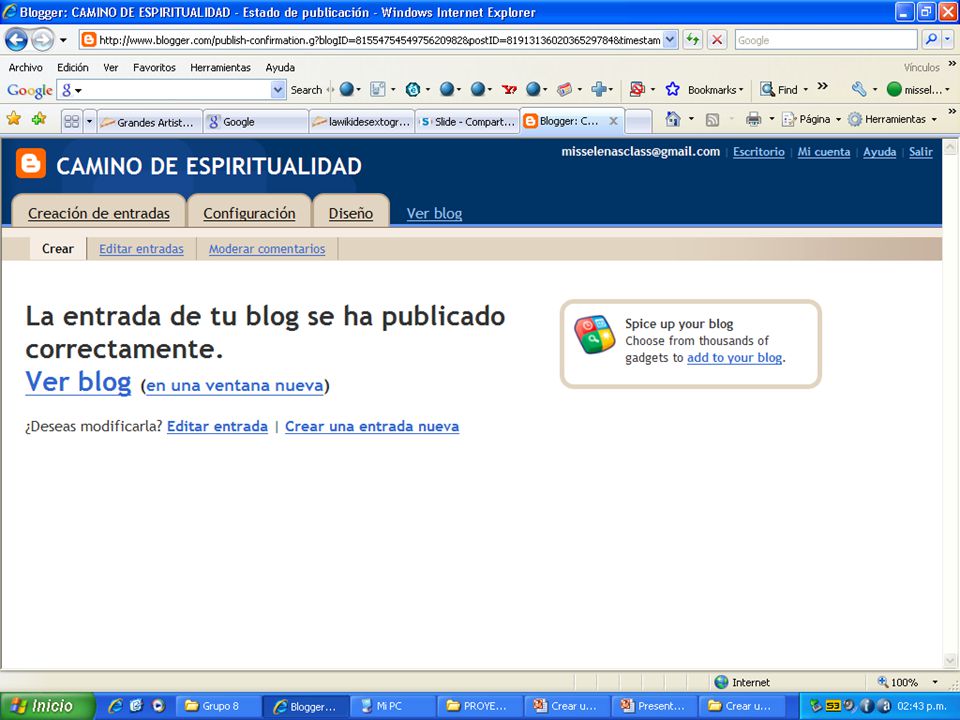Open the search provider dropdown arrow
The width and height of the screenshot is (960, 720).
point(947,40)
